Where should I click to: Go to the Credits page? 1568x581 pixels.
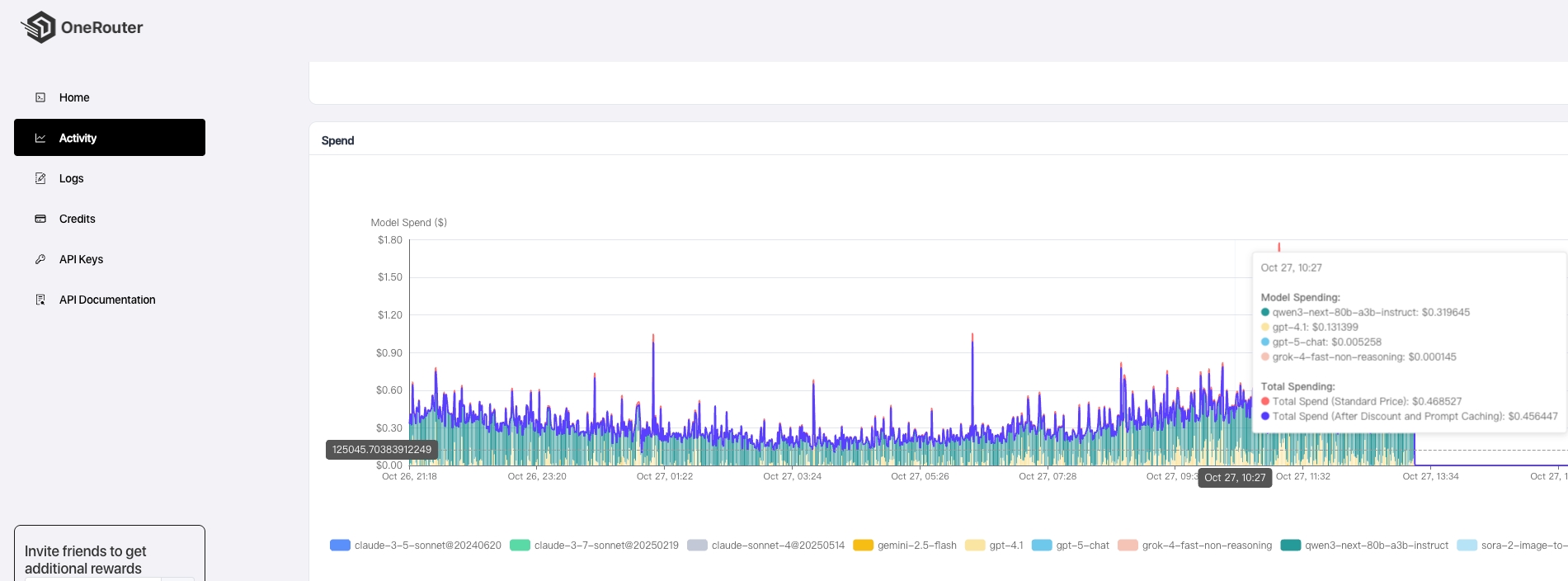tap(78, 219)
